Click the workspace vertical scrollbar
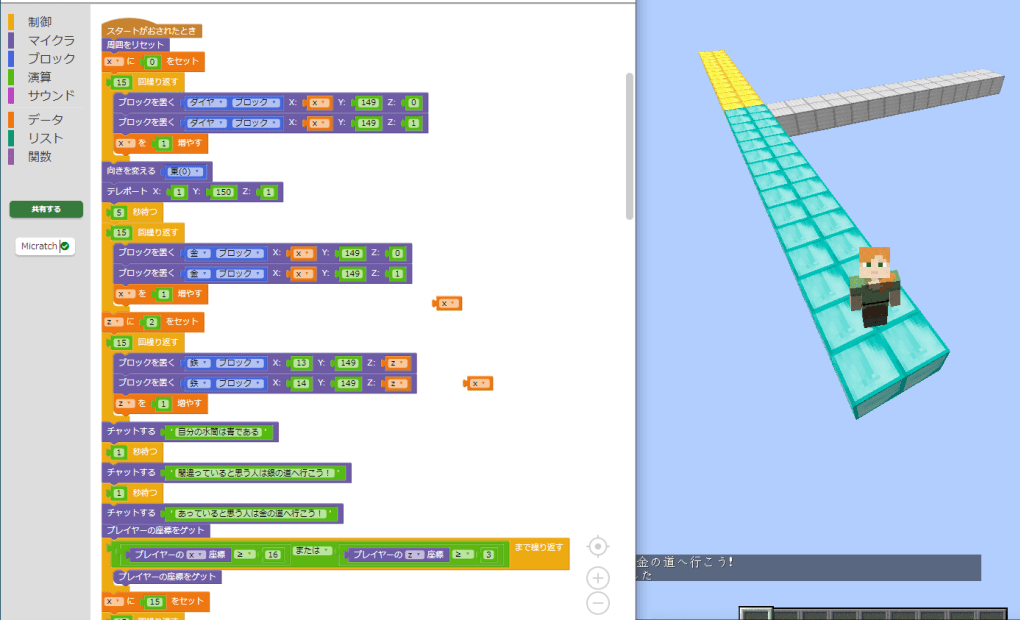The image size is (1020, 620). tap(629, 145)
